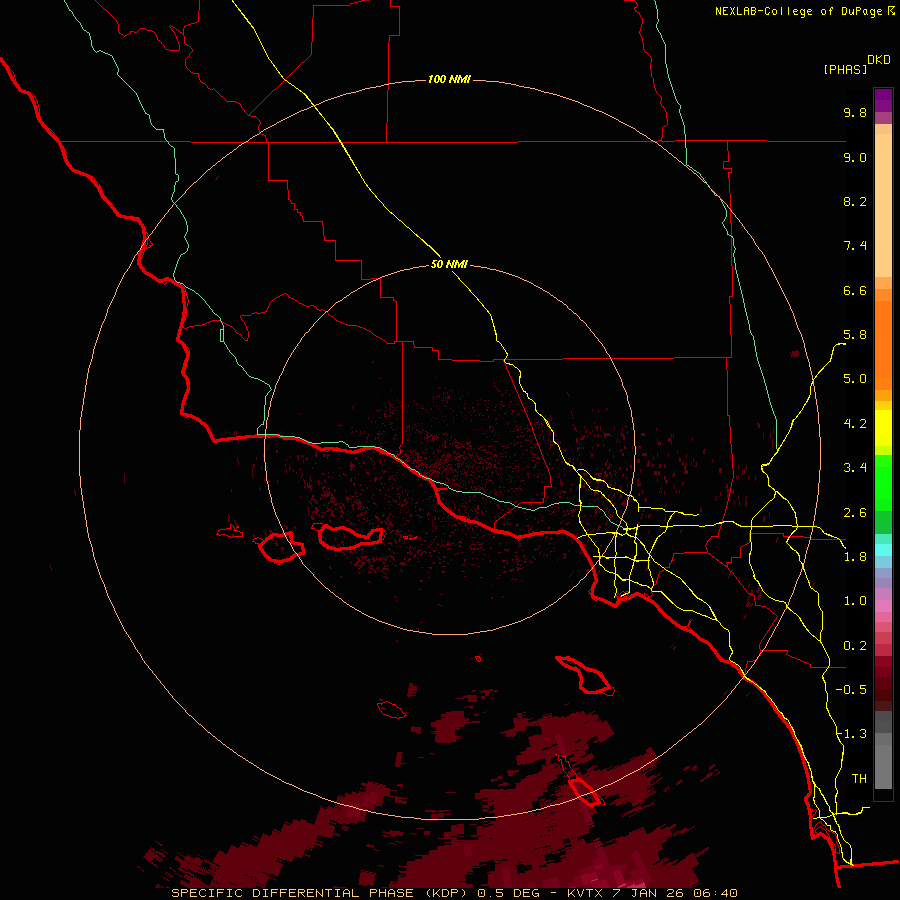Click the 3.4 value on the legend

click(x=855, y=468)
